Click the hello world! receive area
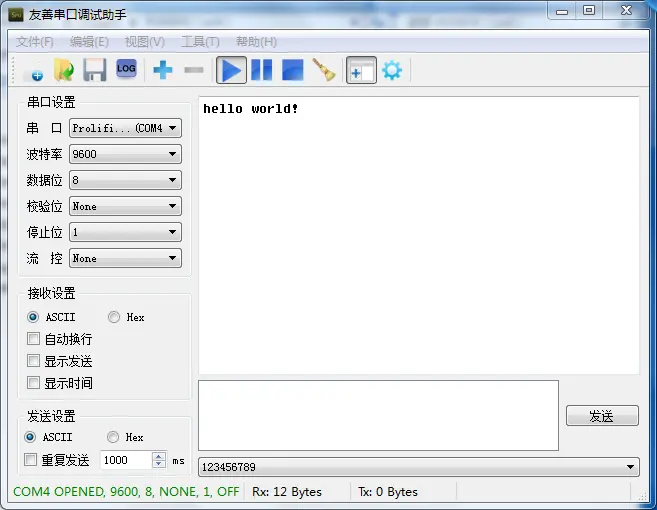Viewport: 657px width, 510px height. pos(419,235)
